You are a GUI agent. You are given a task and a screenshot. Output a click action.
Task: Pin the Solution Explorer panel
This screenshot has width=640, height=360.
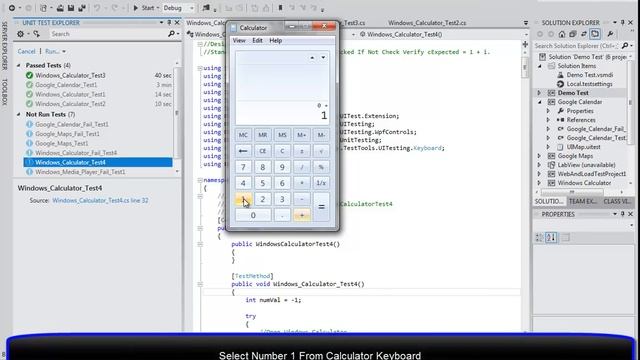tap(622, 22)
